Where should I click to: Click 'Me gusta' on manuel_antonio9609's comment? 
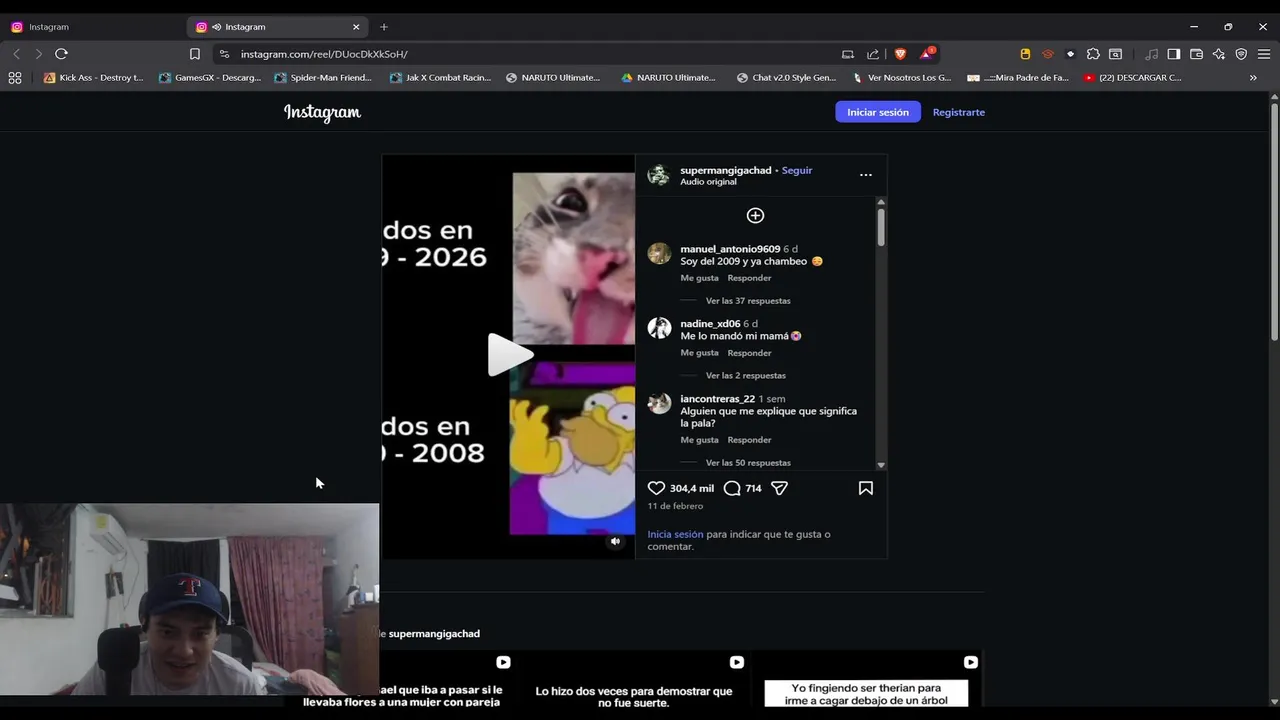tap(699, 278)
